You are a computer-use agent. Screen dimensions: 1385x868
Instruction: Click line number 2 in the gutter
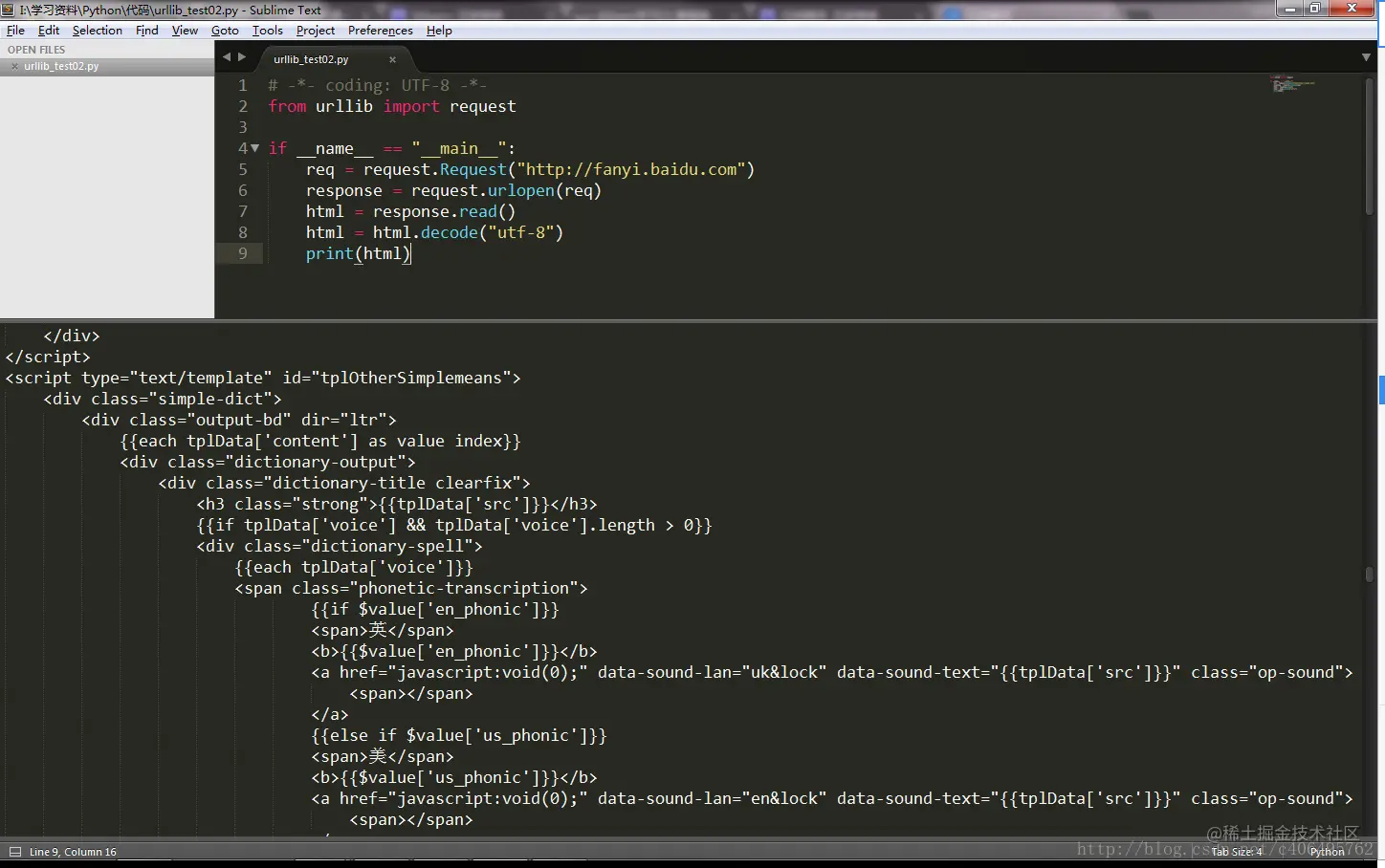click(243, 106)
